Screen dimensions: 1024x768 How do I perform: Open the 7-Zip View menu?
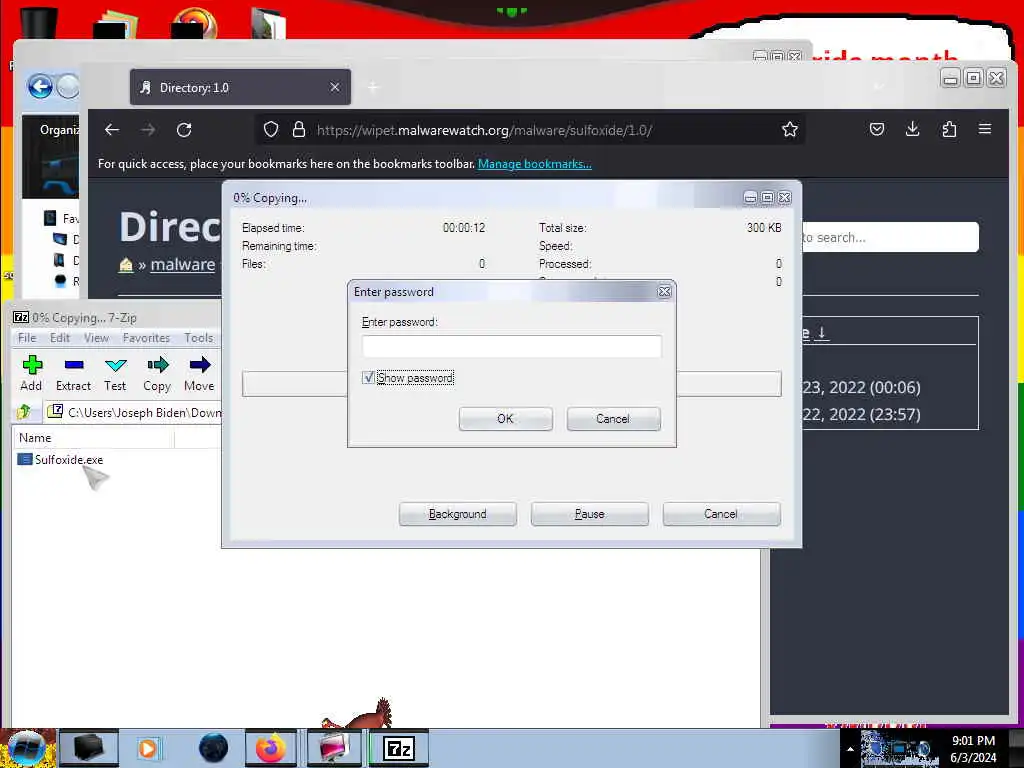point(96,338)
